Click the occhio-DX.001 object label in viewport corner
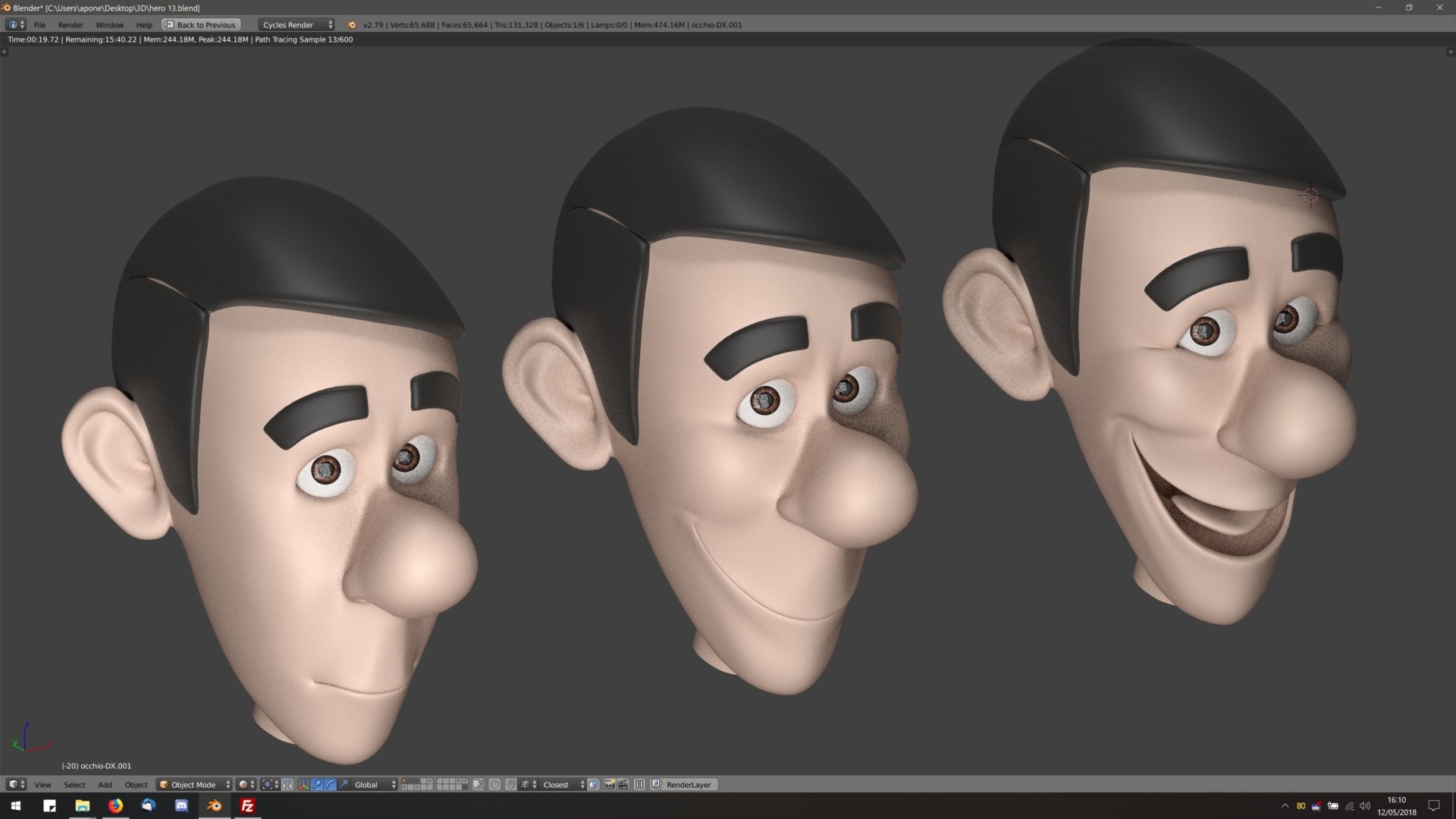The height and width of the screenshot is (819, 1456). [96, 766]
